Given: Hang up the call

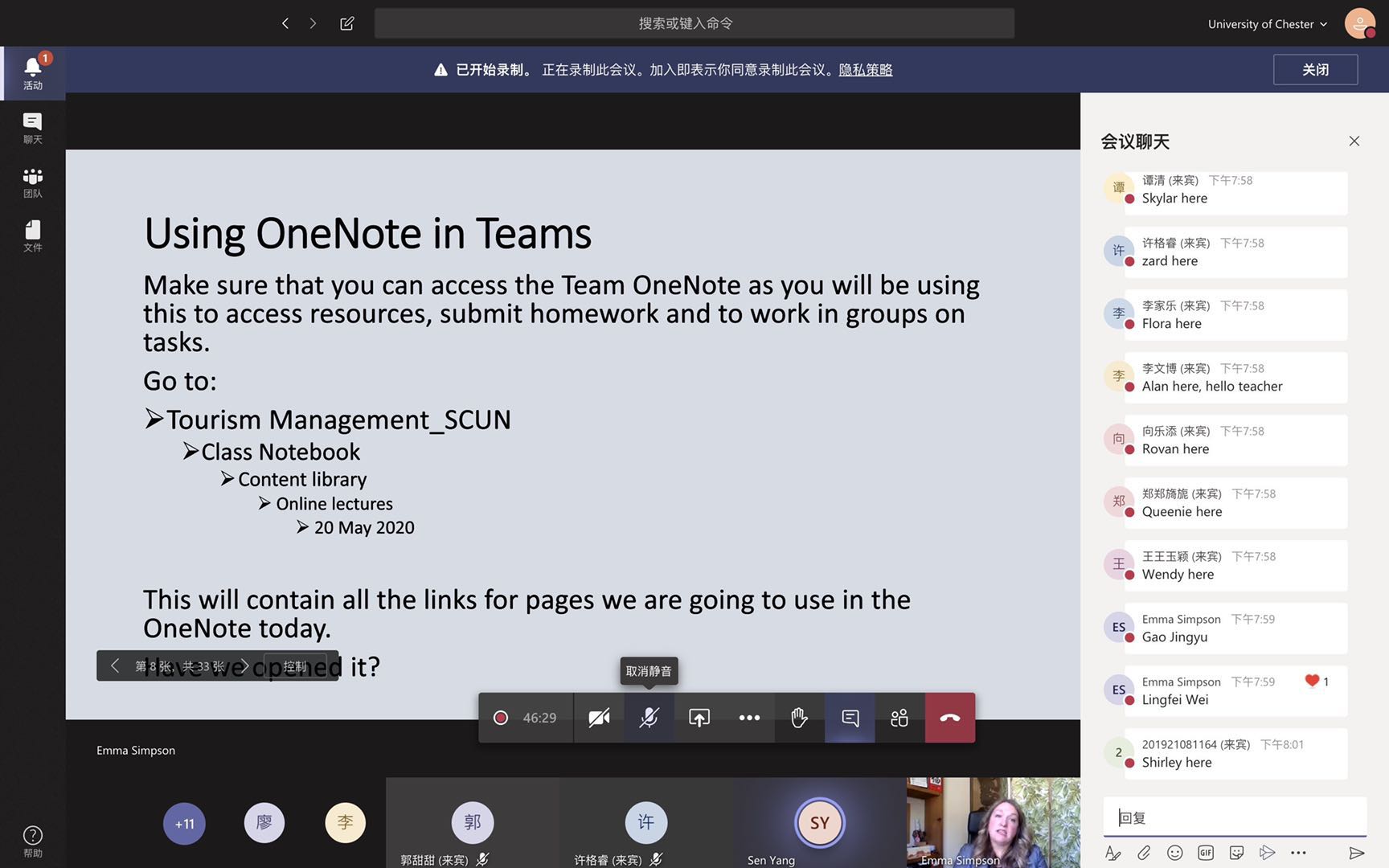Looking at the screenshot, I should tap(949, 718).
